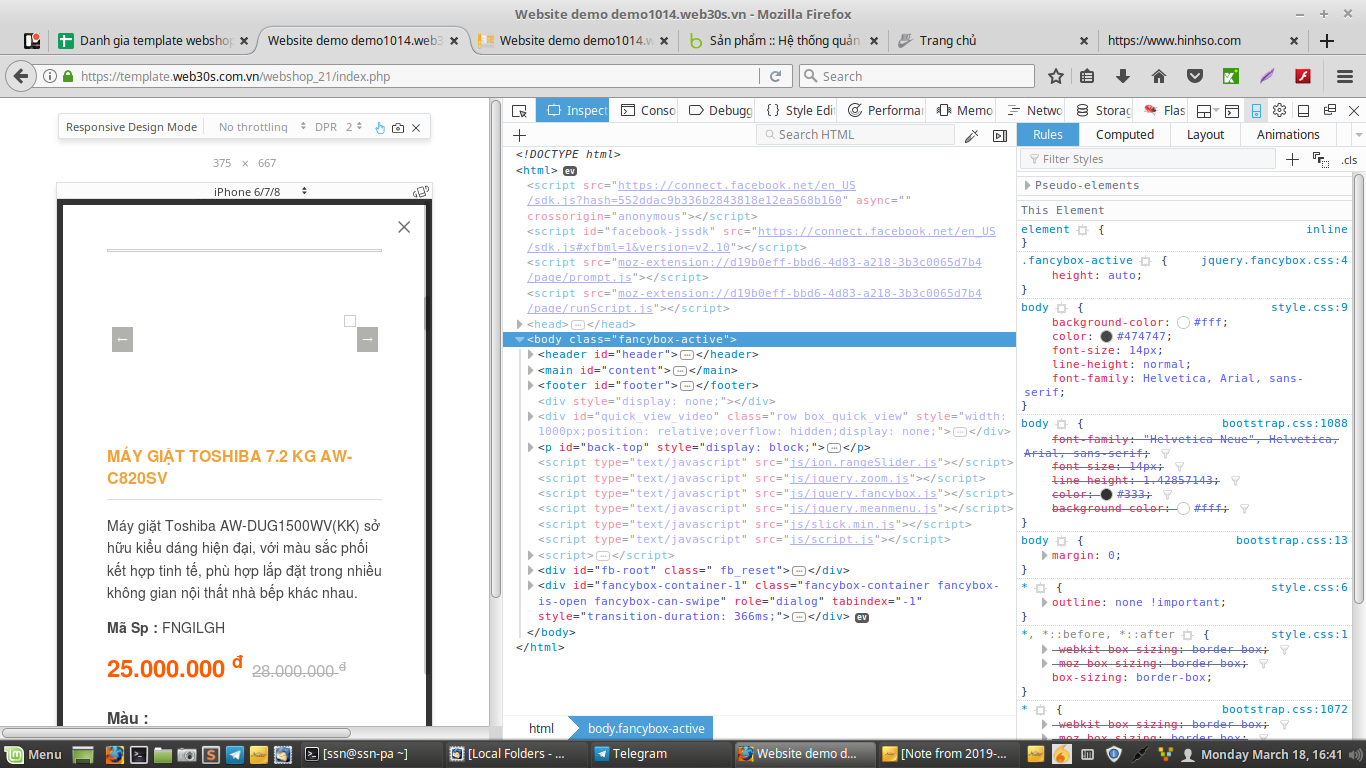The height and width of the screenshot is (768, 1366).
Task: Expand the footer#footer node
Action: (531, 386)
